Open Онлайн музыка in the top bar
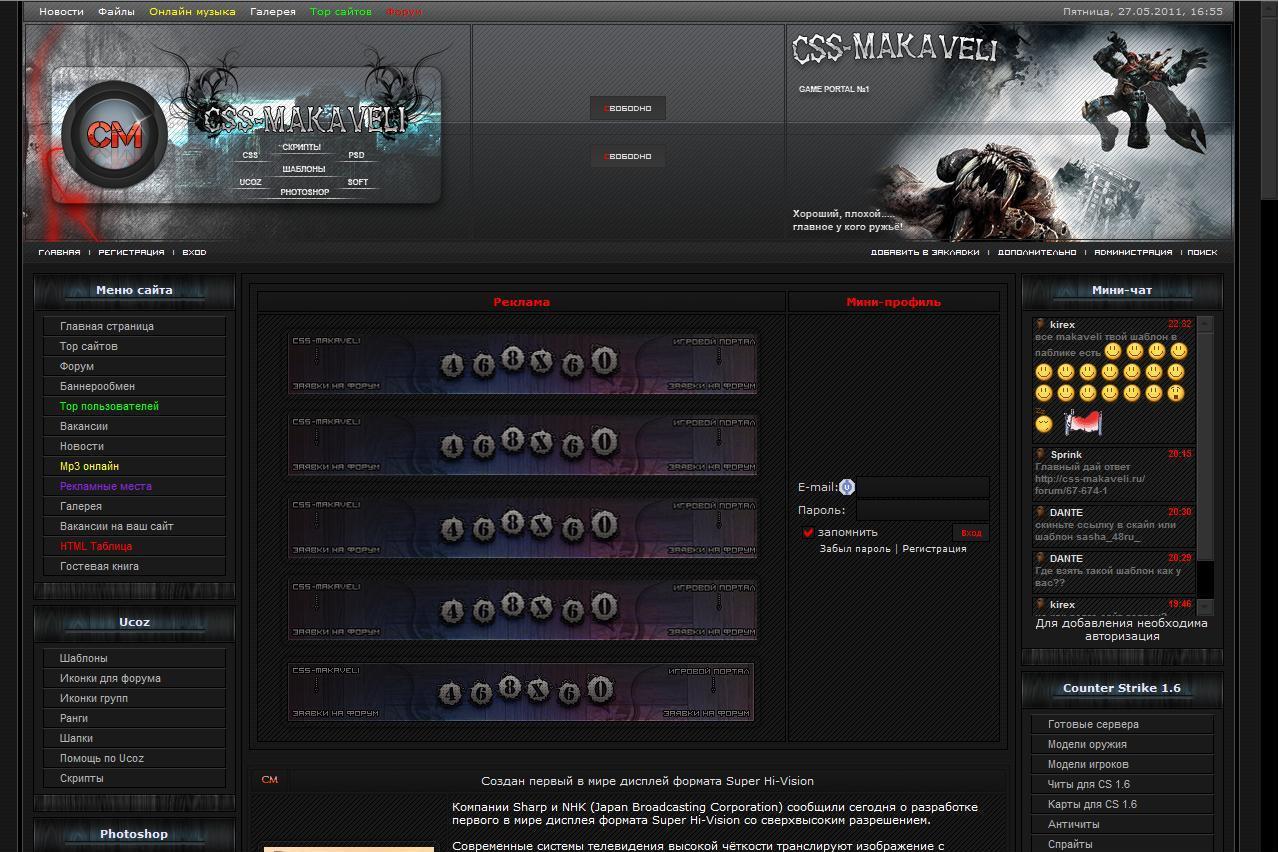 192,12
